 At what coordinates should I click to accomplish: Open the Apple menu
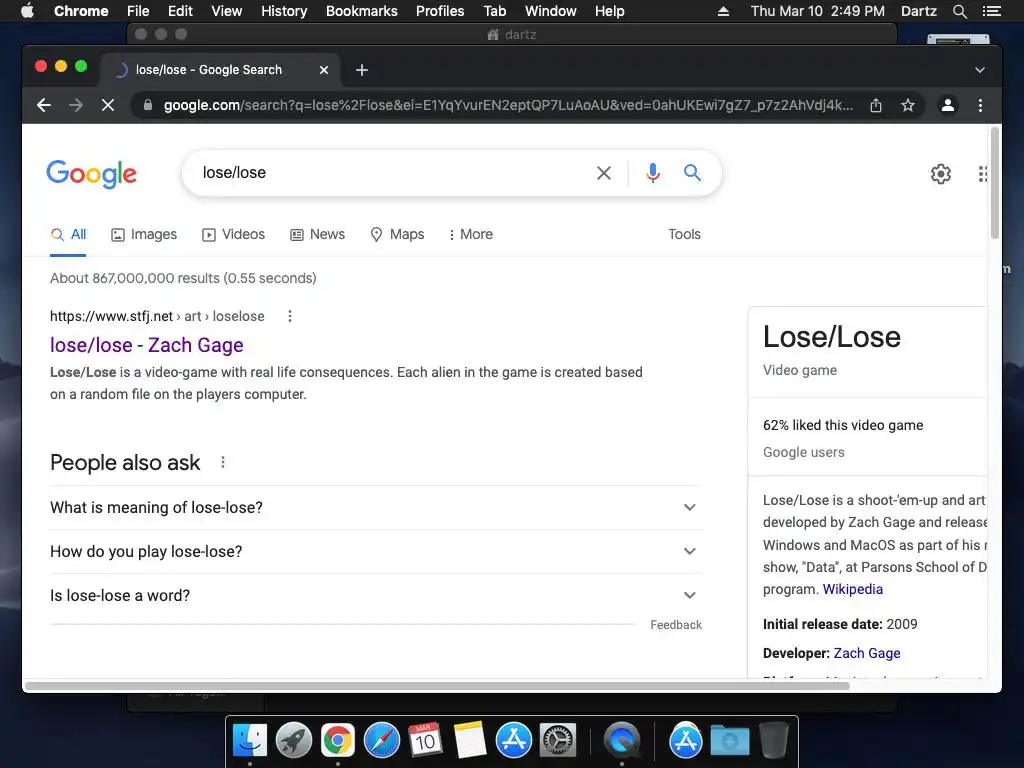tap(27, 11)
